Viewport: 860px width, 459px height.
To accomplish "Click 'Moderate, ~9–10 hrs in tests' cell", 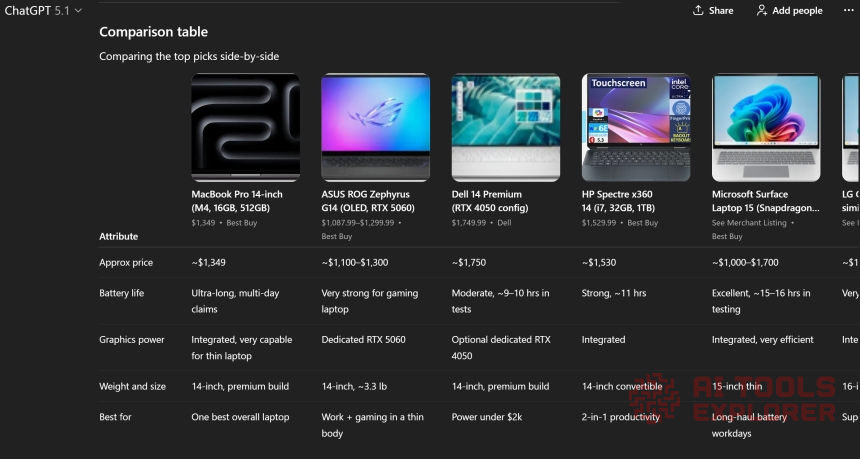I will point(501,301).
